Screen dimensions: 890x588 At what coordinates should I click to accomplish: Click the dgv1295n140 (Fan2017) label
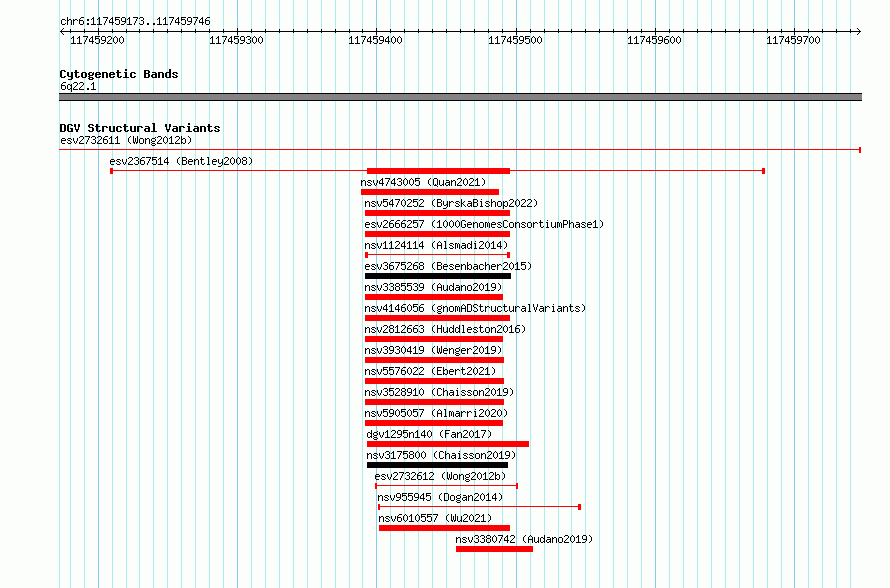(430, 434)
